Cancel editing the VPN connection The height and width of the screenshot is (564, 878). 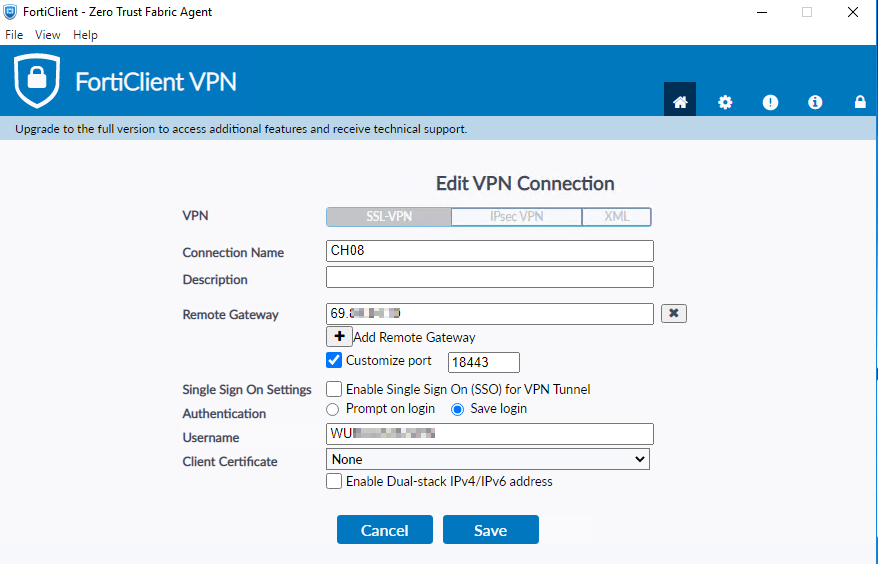(x=385, y=530)
